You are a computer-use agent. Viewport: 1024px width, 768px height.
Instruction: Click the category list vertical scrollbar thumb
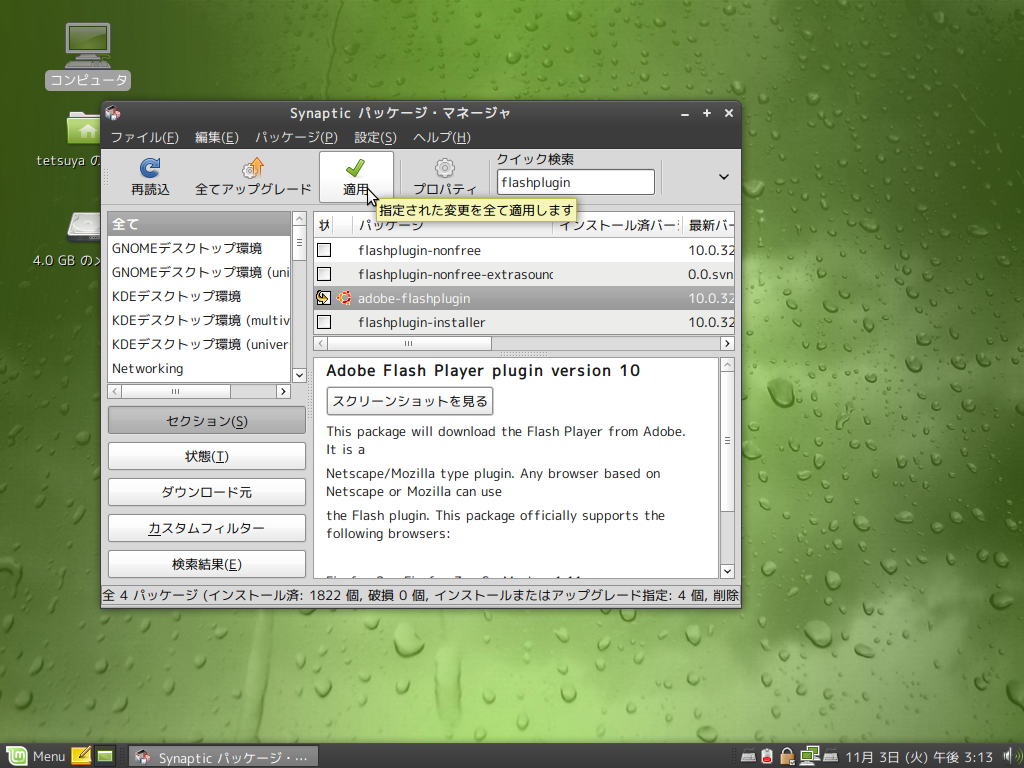(x=299, y=243)
